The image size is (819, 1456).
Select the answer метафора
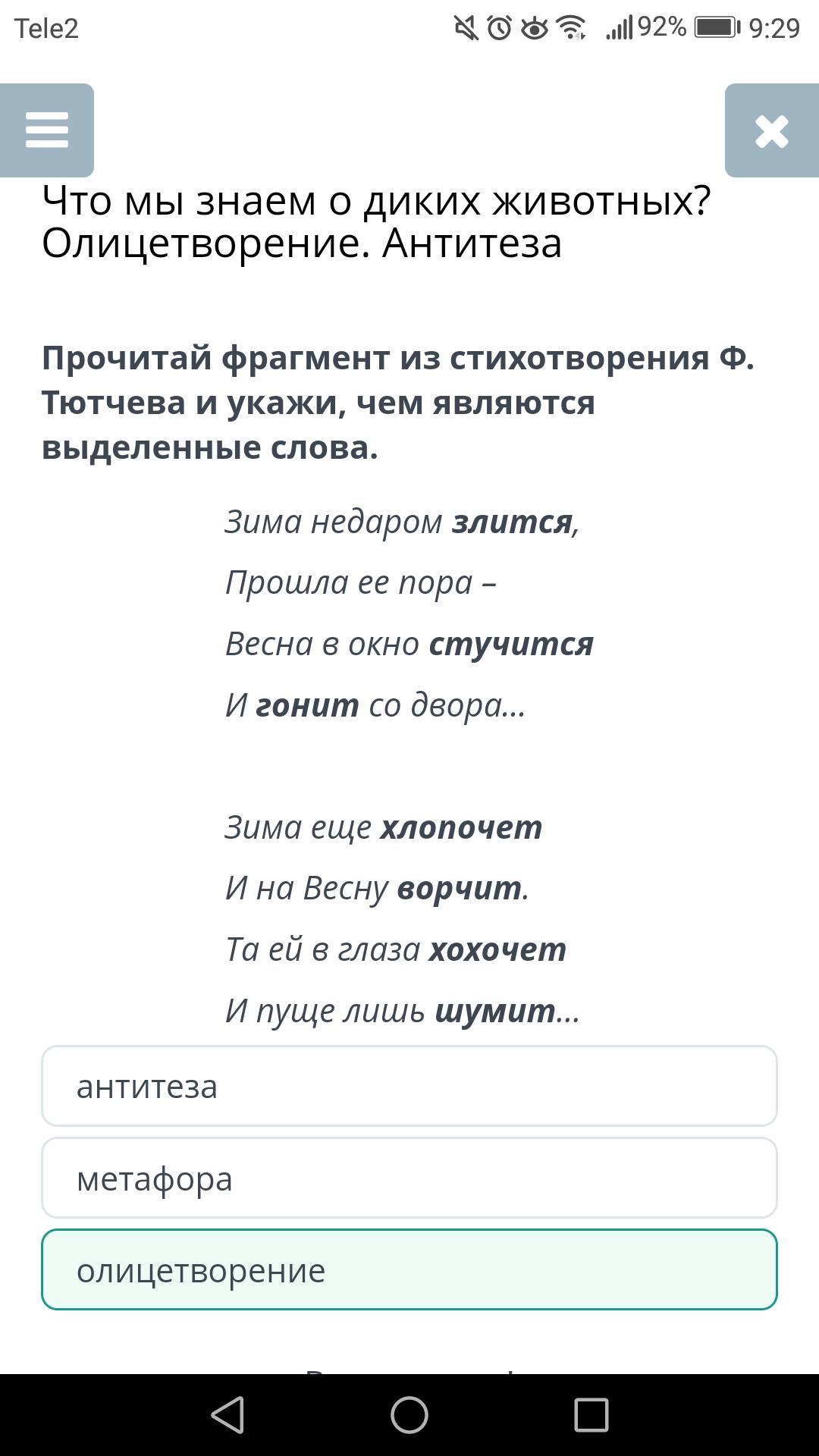(409, 1178)
